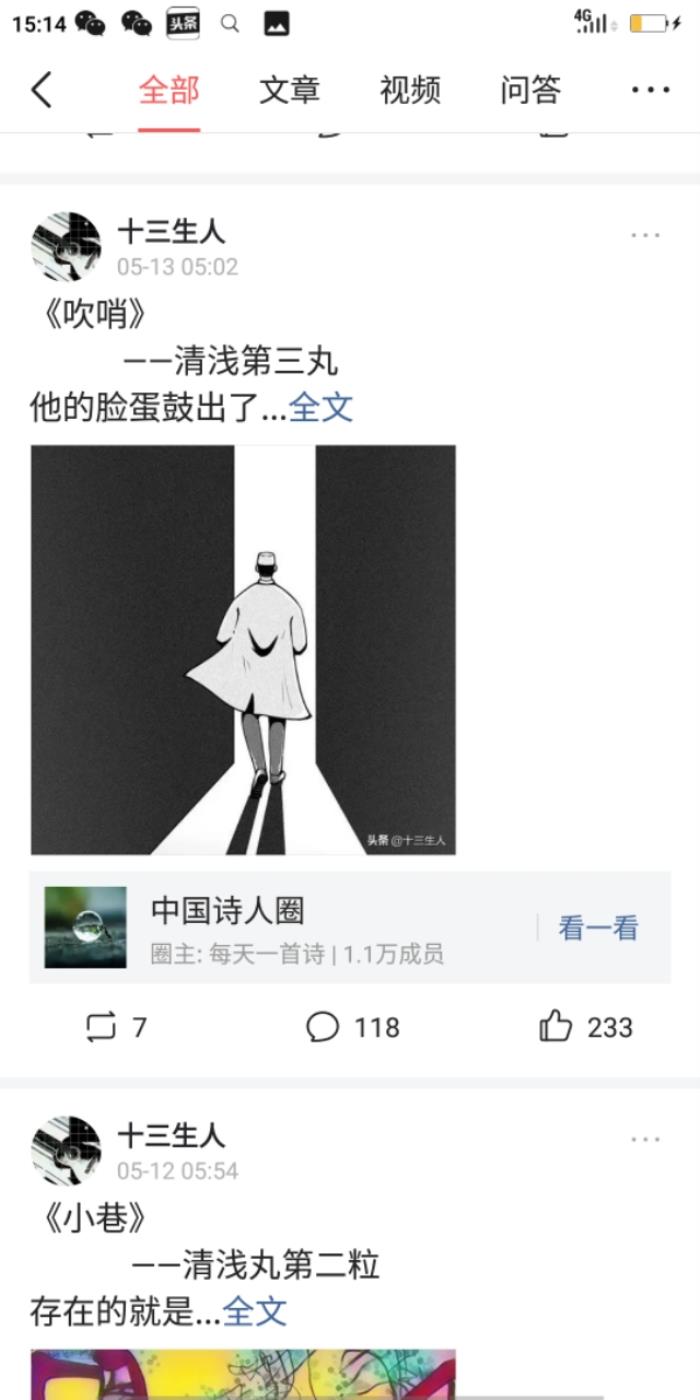Expand full text of 《吹哨》 post
This screenshot has height=1400, width=700.
coord(321,407)
